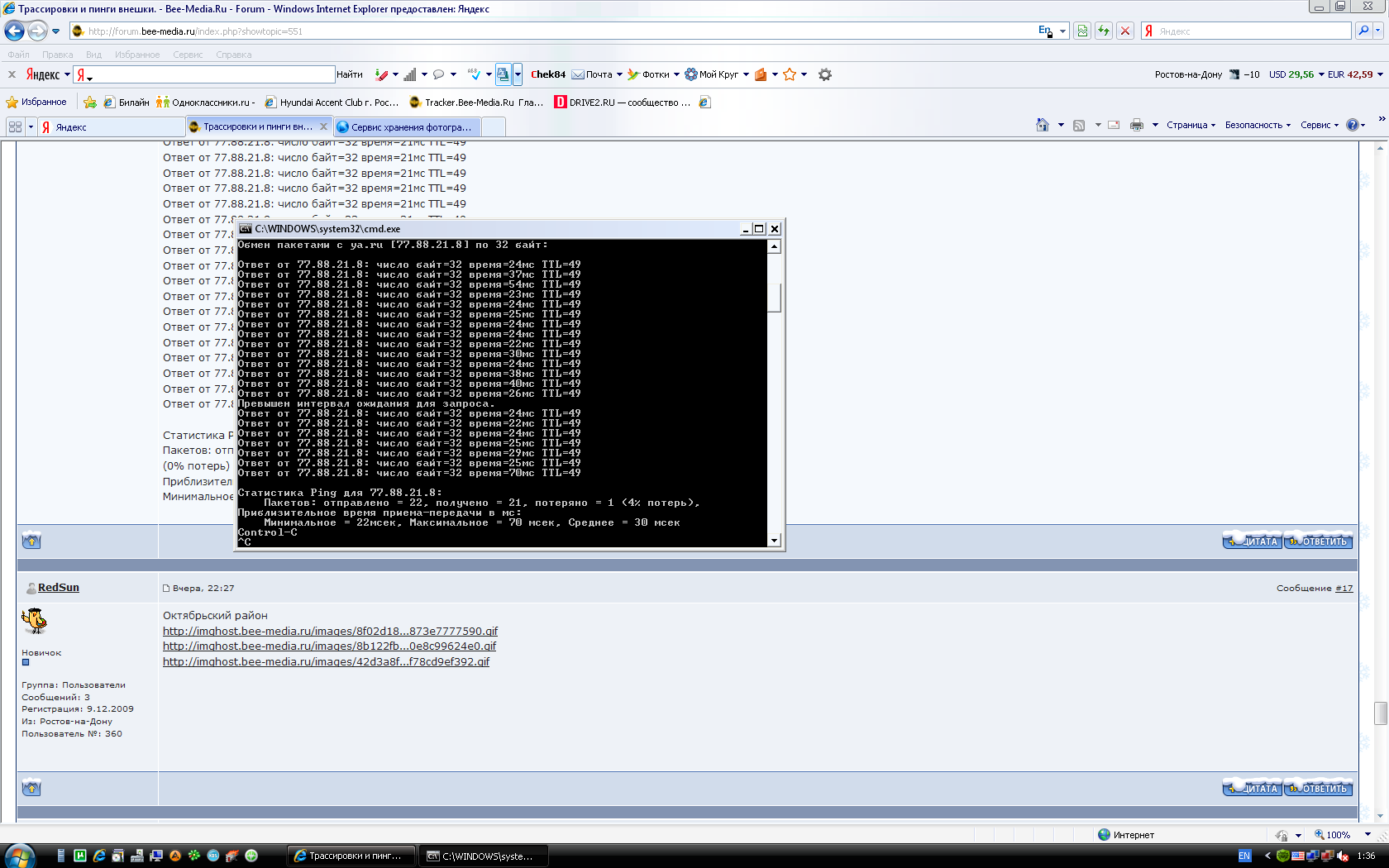Image resolution: width=1389 pixels, height=868 pixels.
Task: Open the imghost 42d3a8f gif link
Action: click(326, 661)
